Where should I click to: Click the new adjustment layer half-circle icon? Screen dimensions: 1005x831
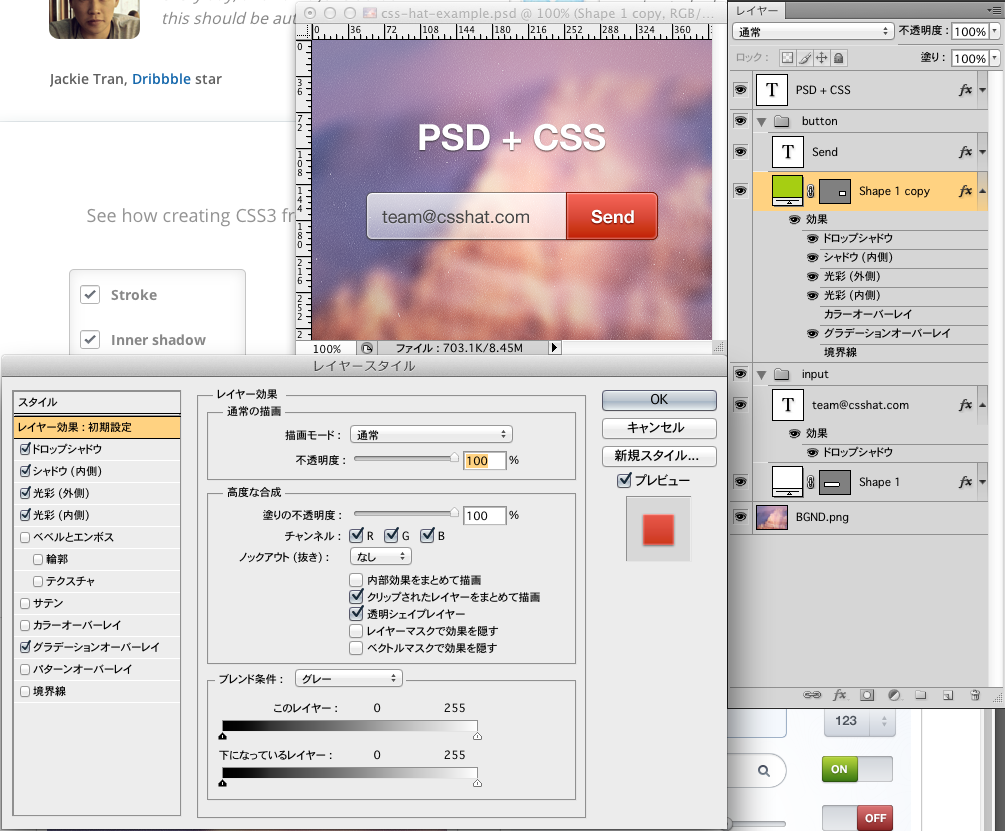click(x=894, y=695)
